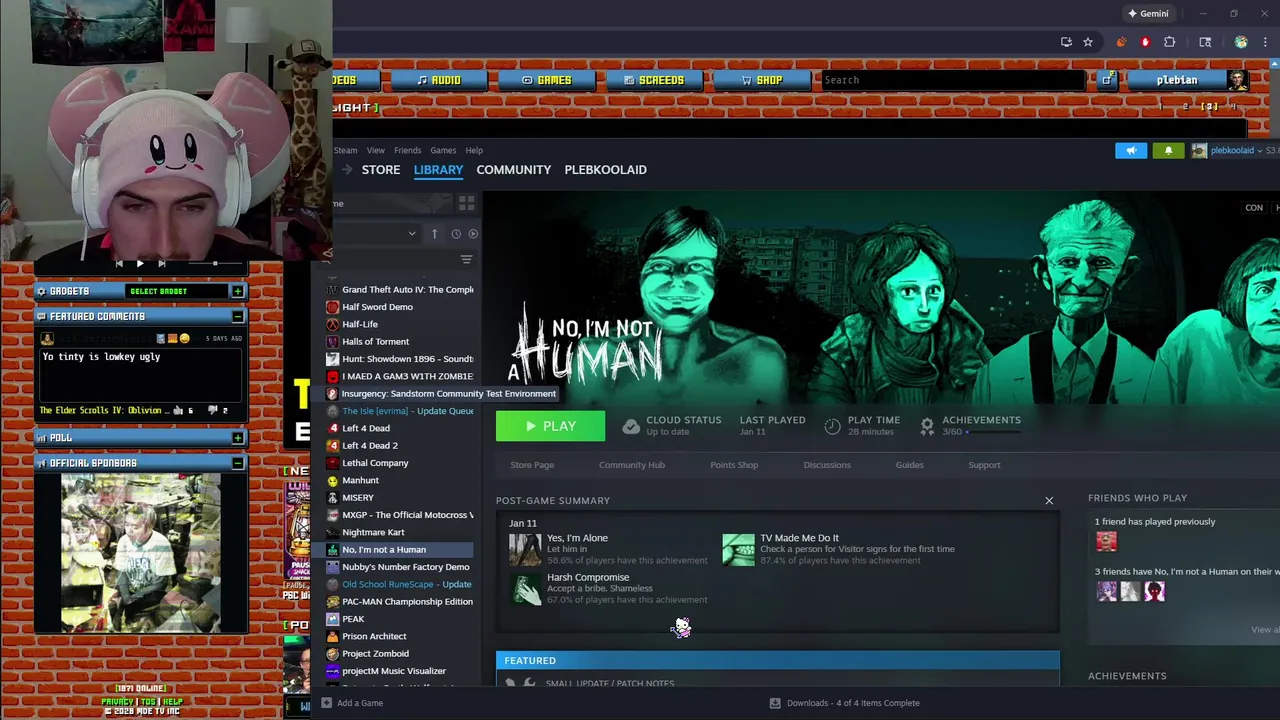Go to the Steam COMMUNITY tab

coord(514,170)
